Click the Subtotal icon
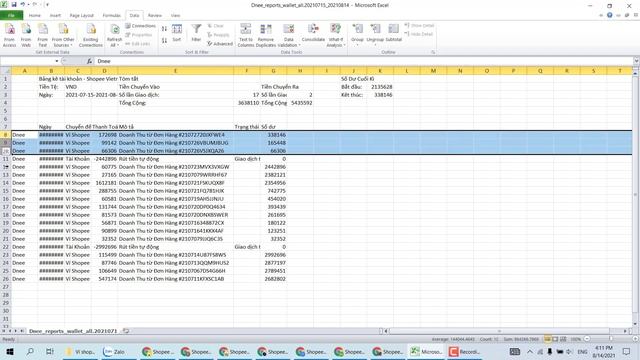This screenshot has height=360, width=640. pos(393,33)
